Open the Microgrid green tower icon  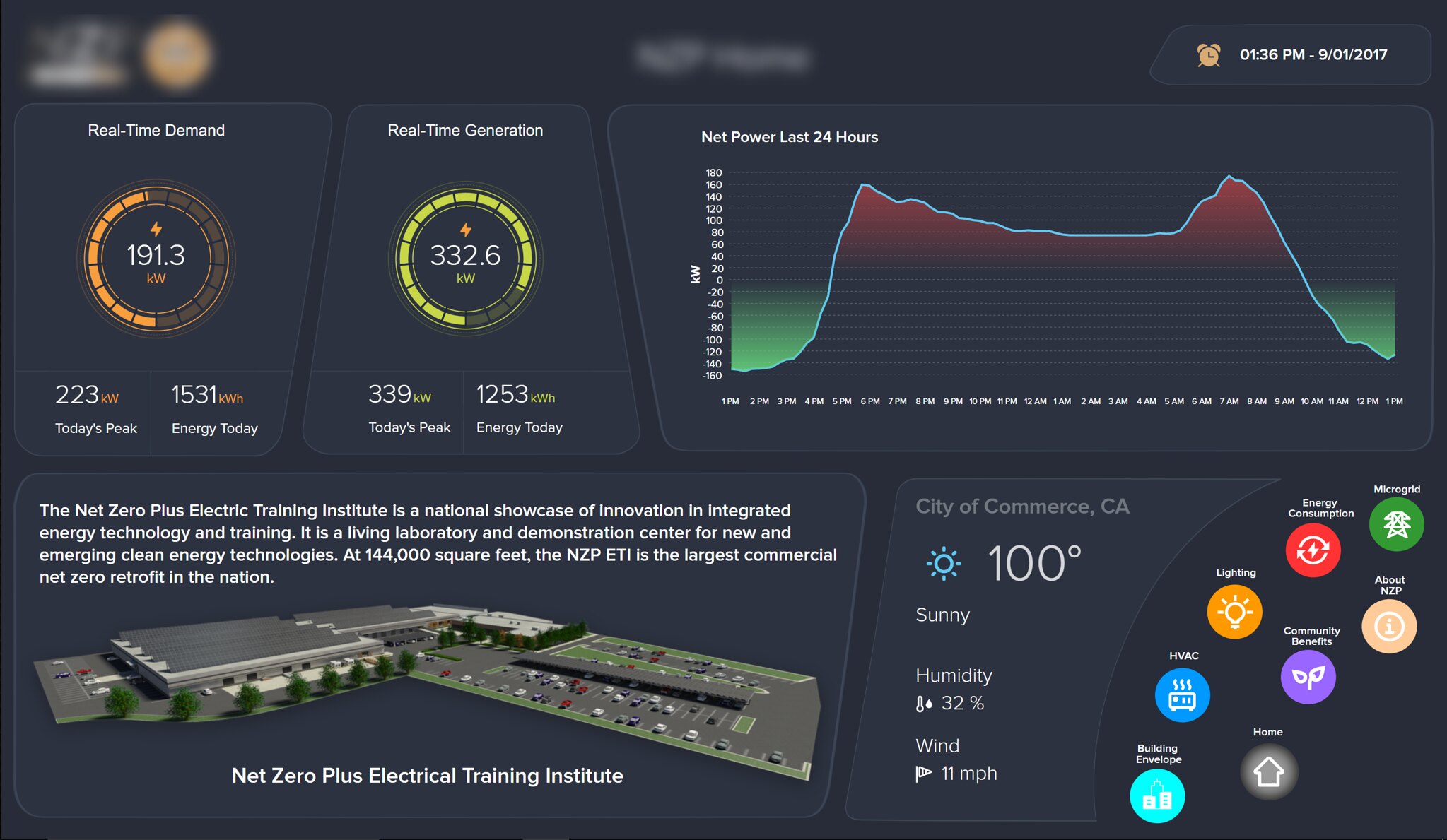(1396, 524)
